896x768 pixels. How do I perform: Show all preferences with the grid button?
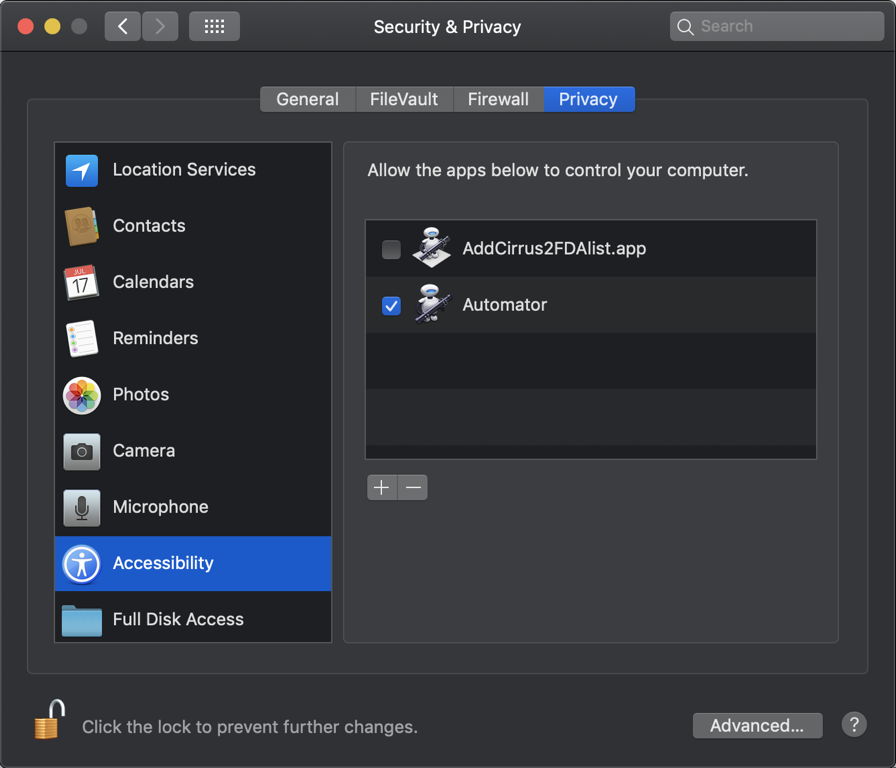pos(214,27)
